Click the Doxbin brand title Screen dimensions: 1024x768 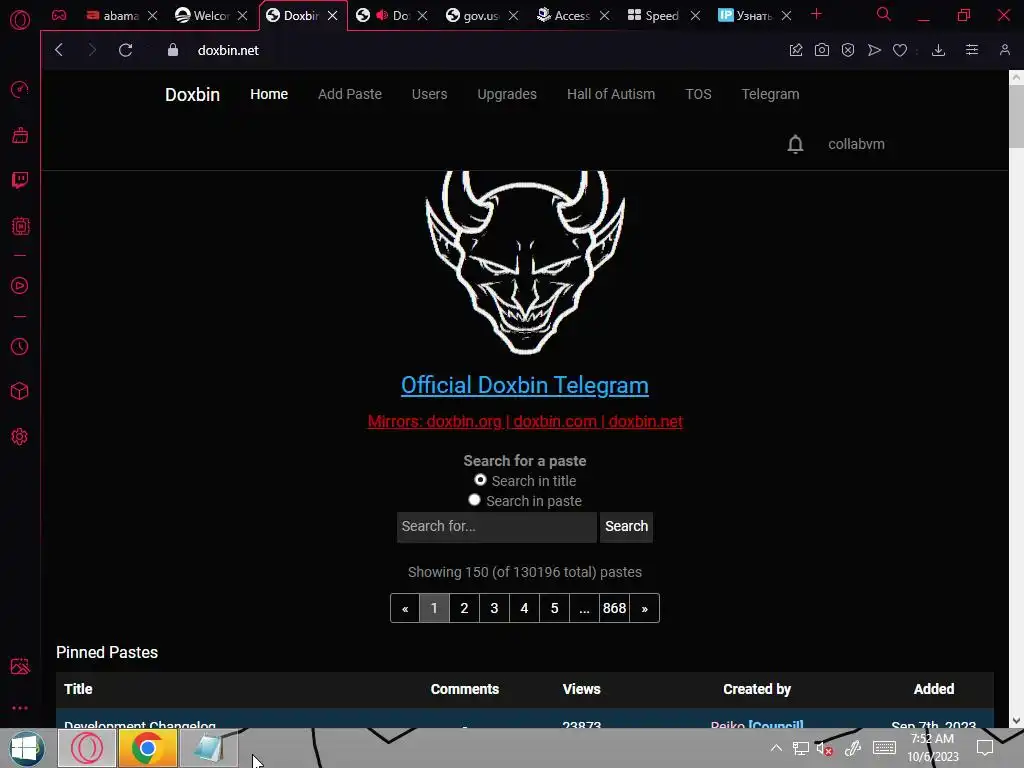192,95
